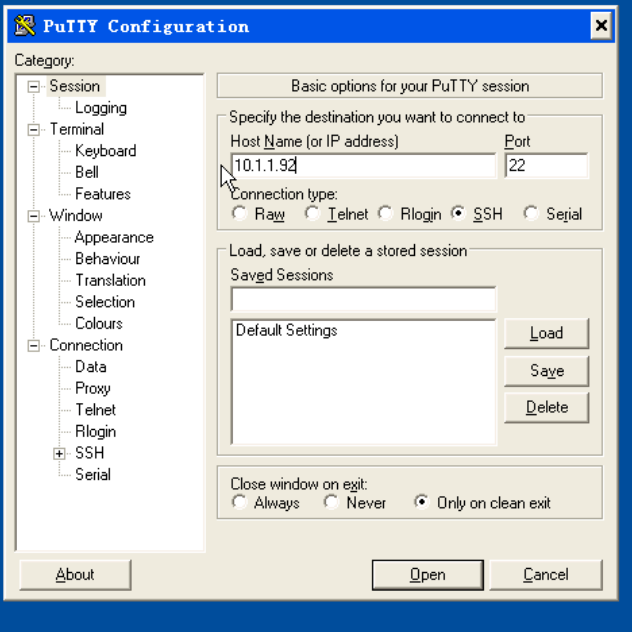632x632 pixels.
Task: Open the Bell settings category
Action: [x=87, y=173]
